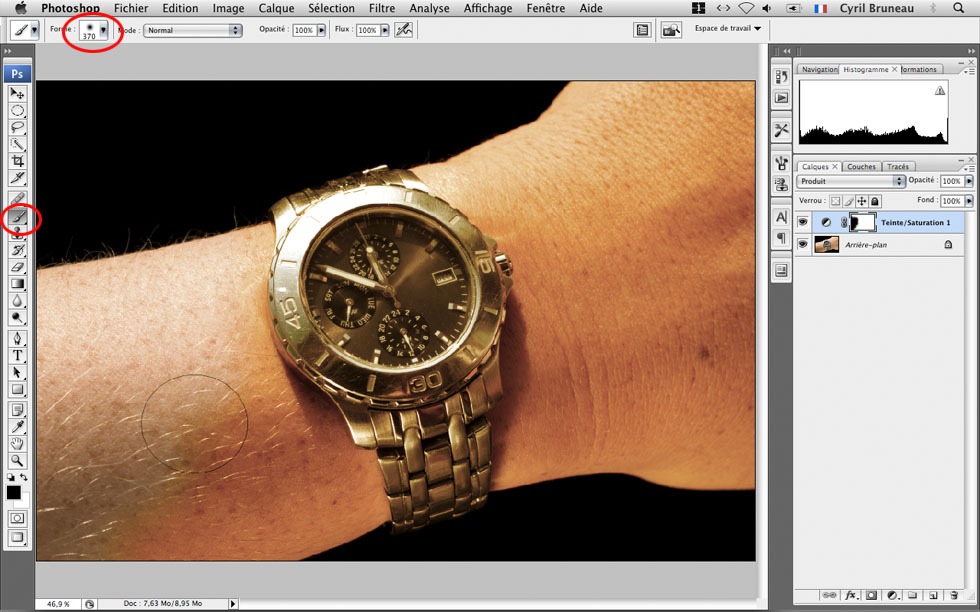Open the layer Opacité slider arrow

(x=969, y=181)
